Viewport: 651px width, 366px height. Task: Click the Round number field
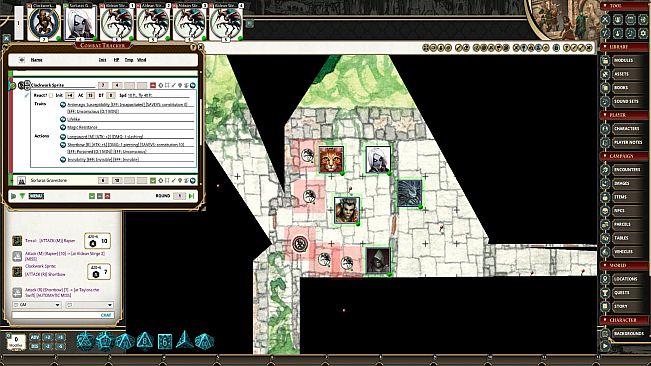coord(179,196)
